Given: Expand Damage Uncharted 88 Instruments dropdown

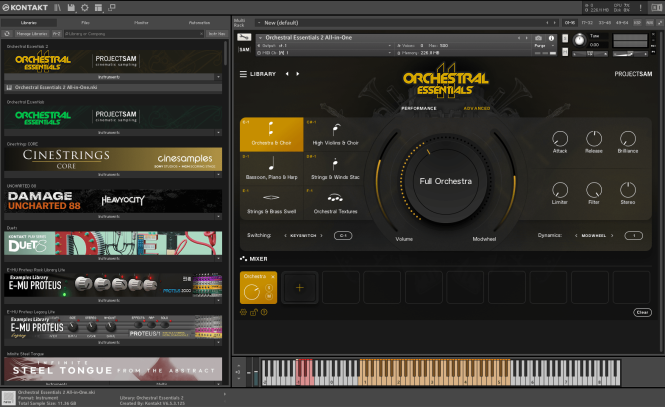Looking at the screenshot, I should (218, 217).
